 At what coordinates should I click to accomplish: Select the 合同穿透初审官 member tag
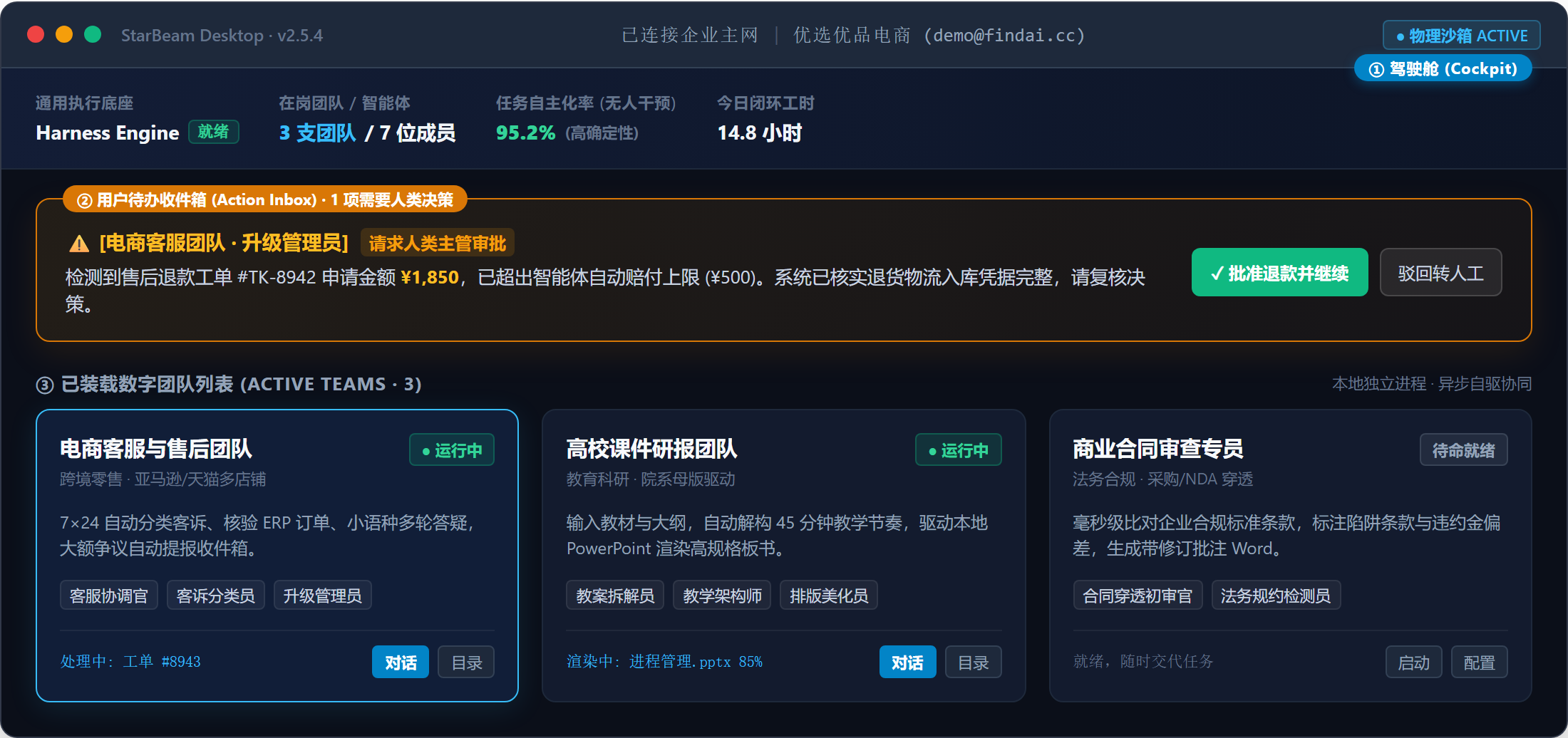pyautogui.click(x=1138, y=595)
